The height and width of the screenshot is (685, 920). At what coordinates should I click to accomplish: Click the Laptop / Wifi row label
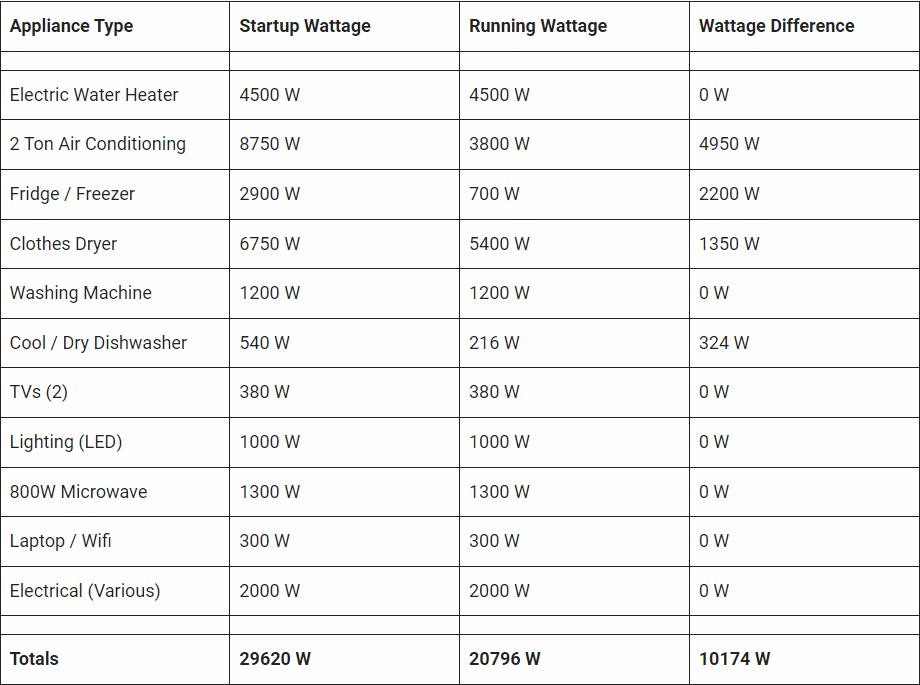point(61,541)
